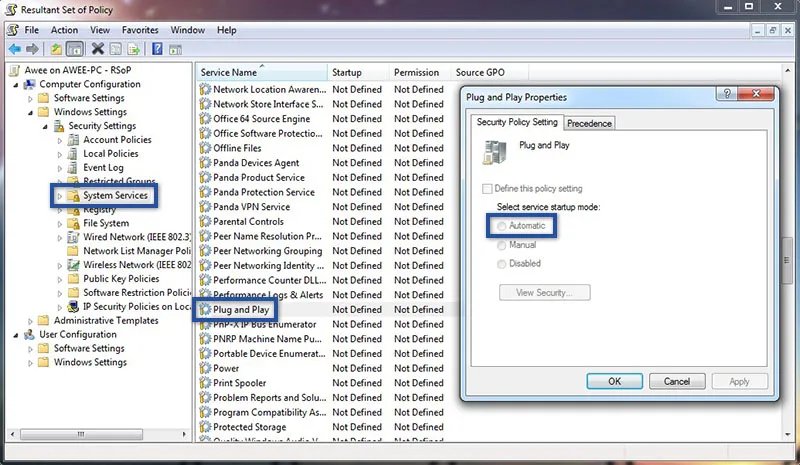Click Cancel in Plug and Play Properties
Image resolution: width=800 pixels, height=465 pixels.
[x=676, y=381]
